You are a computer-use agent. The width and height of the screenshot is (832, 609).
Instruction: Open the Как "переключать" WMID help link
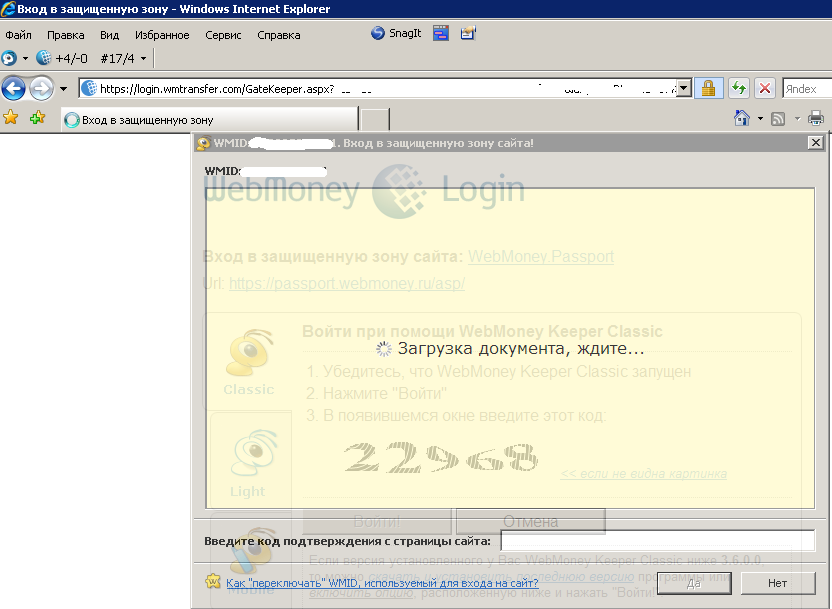[x=382, y=582]
